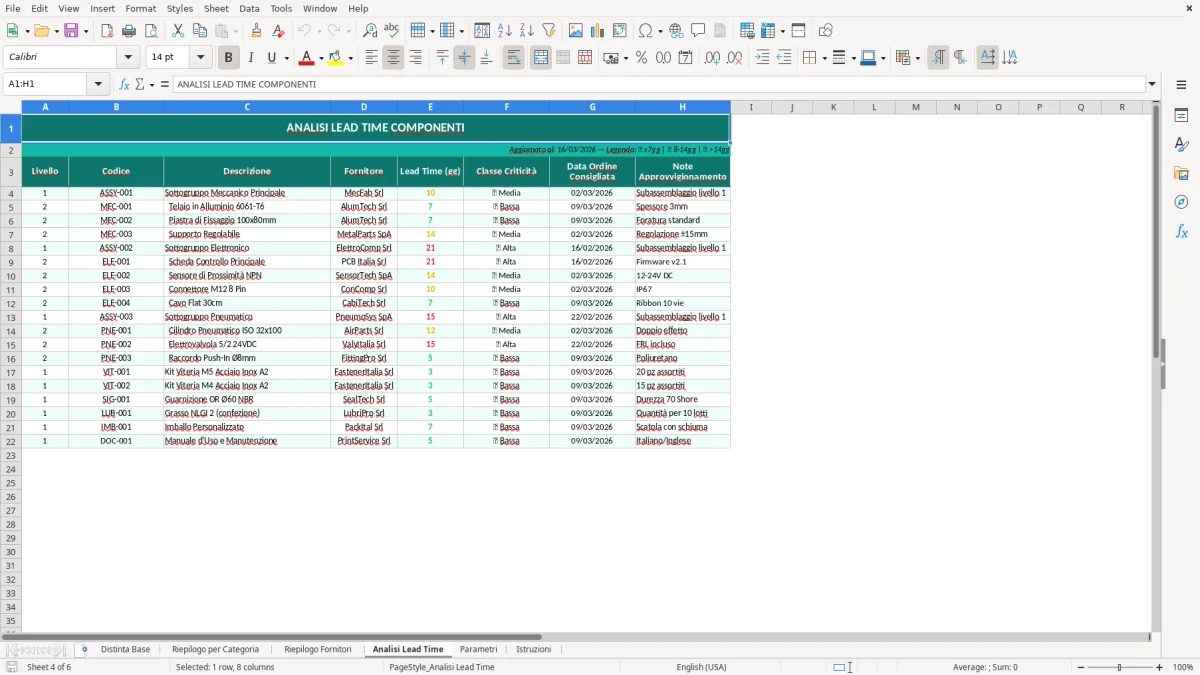Toggle align right

coord(415,58)
